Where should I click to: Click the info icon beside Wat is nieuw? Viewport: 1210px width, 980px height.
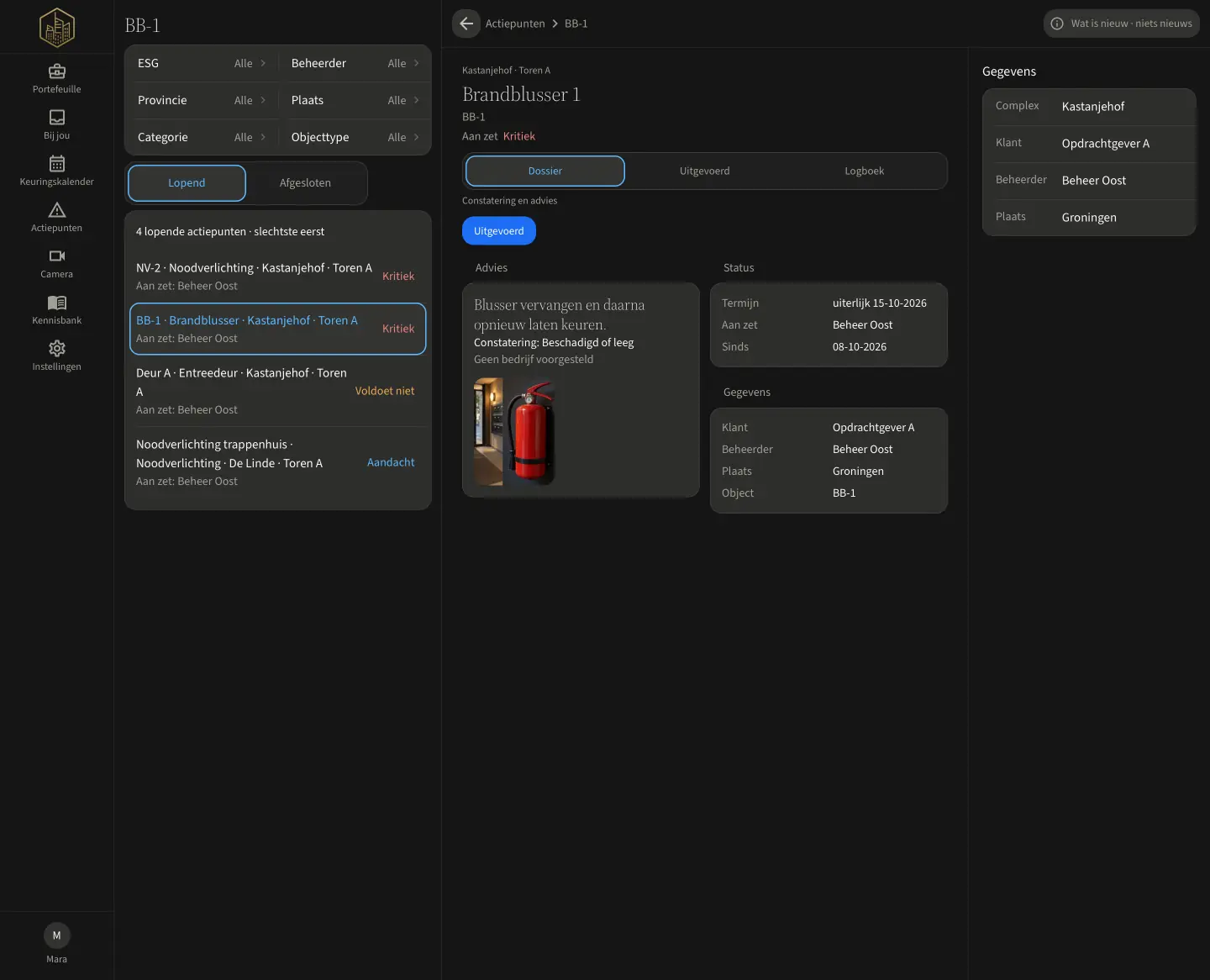tap(1057, 24)
